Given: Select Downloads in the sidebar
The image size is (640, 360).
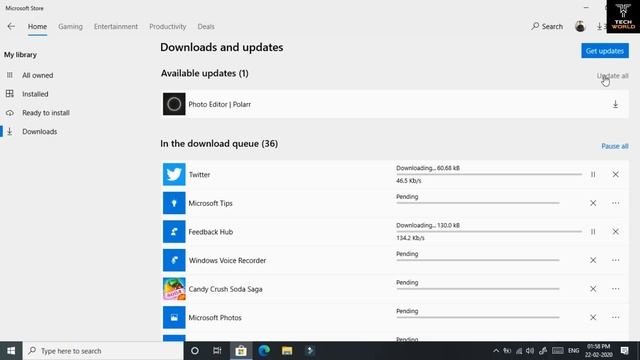Looking at the screenshot, I should 40,131.
